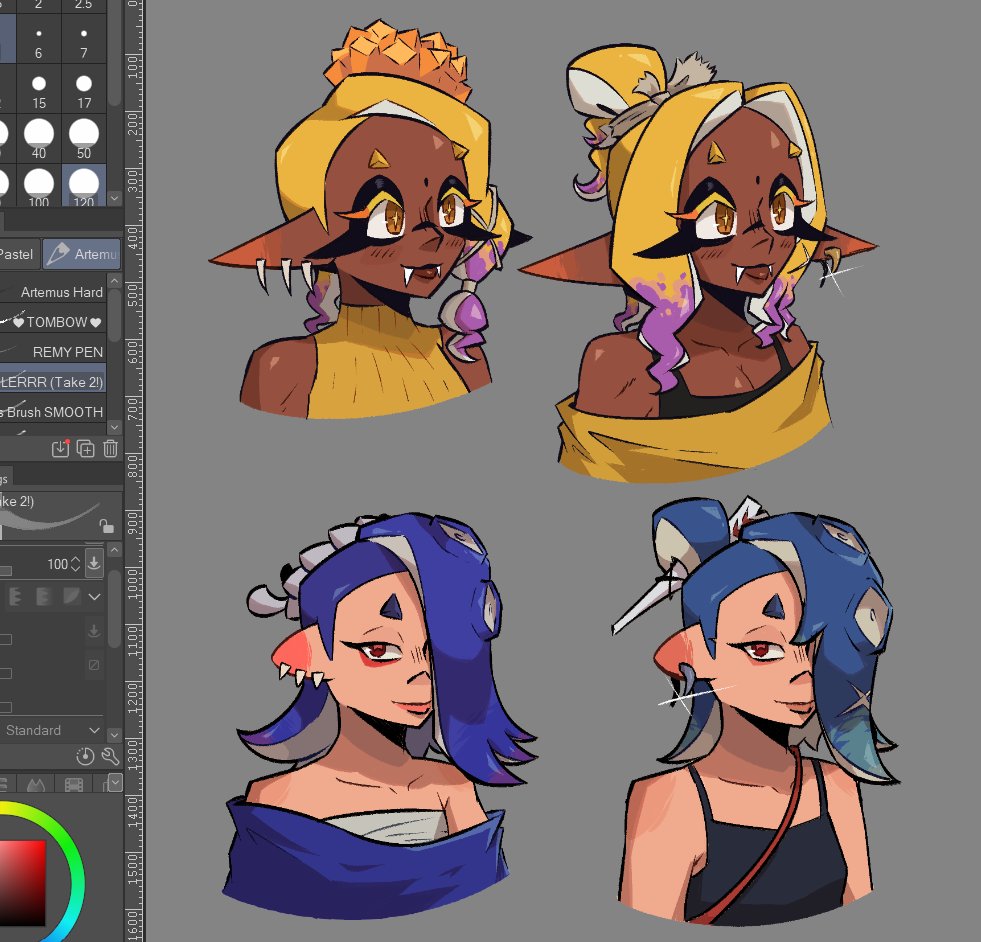Image resolution: width=981 pixels, height=942 pixels.
Task: Click the mountain-shaped icon in bottom panel tabs
Action: coord(36,784)
